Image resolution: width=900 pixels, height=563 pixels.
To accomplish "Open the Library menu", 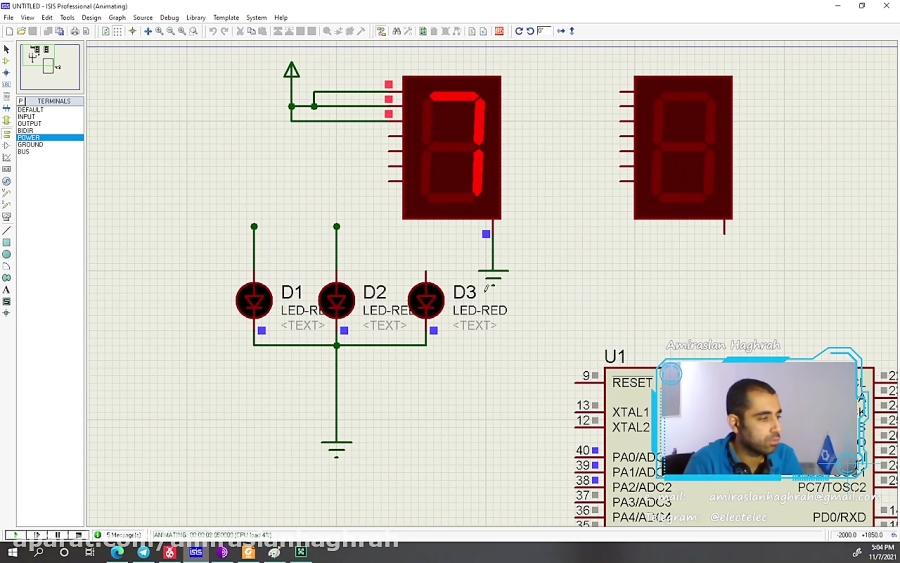I will [196, 18].
